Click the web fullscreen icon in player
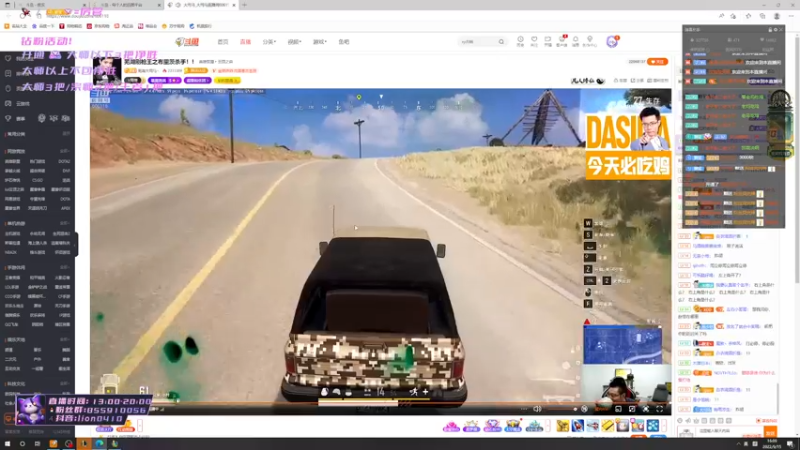This screenshot has height=450, width=800. coord(645,409)
